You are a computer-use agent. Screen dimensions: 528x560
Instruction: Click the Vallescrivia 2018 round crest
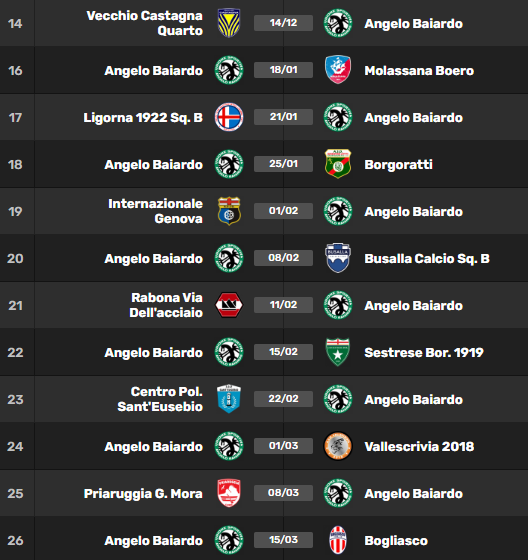click(338, 446)
